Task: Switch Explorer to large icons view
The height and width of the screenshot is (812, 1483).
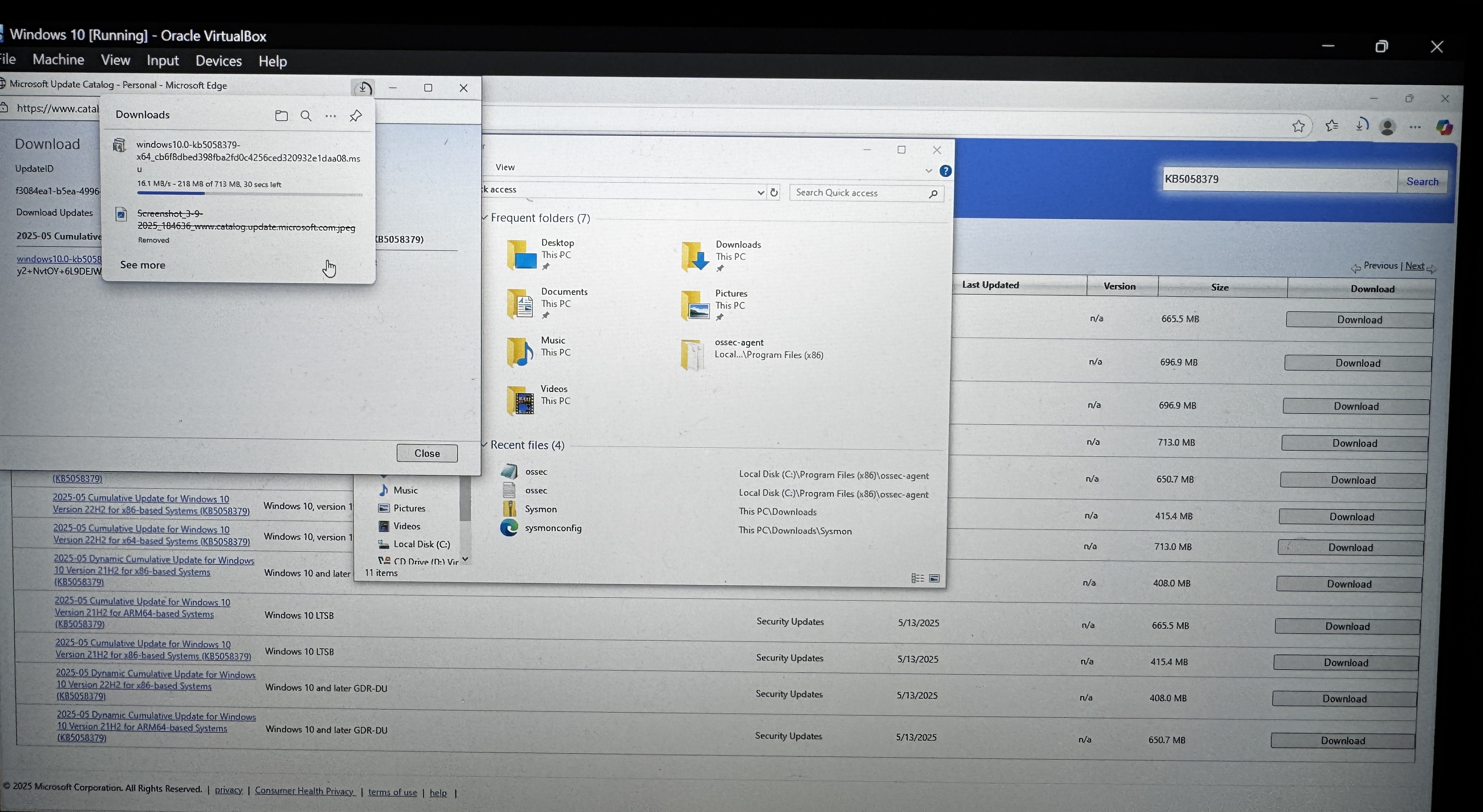Action: coord(934,578)
